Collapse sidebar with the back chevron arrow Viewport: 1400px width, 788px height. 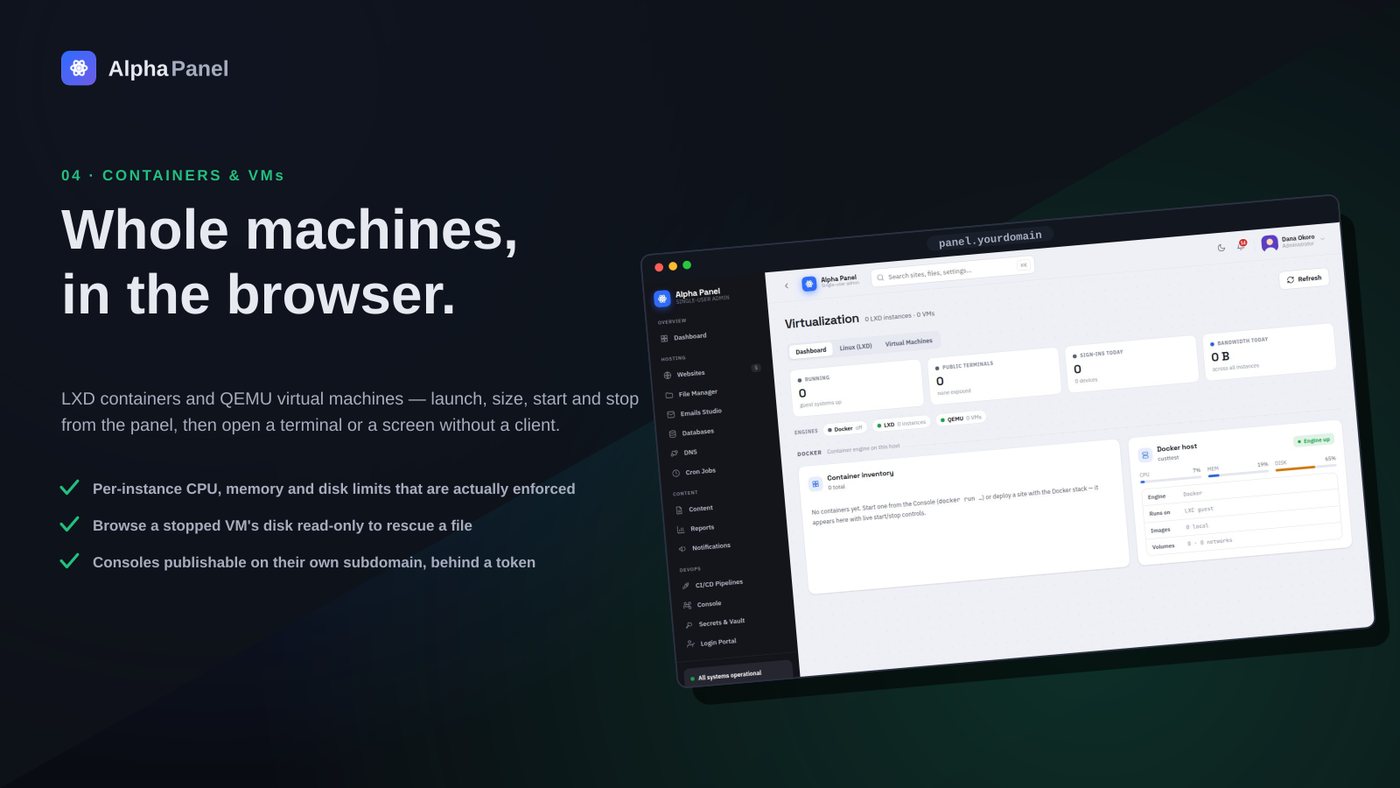(x=786, y=286)
